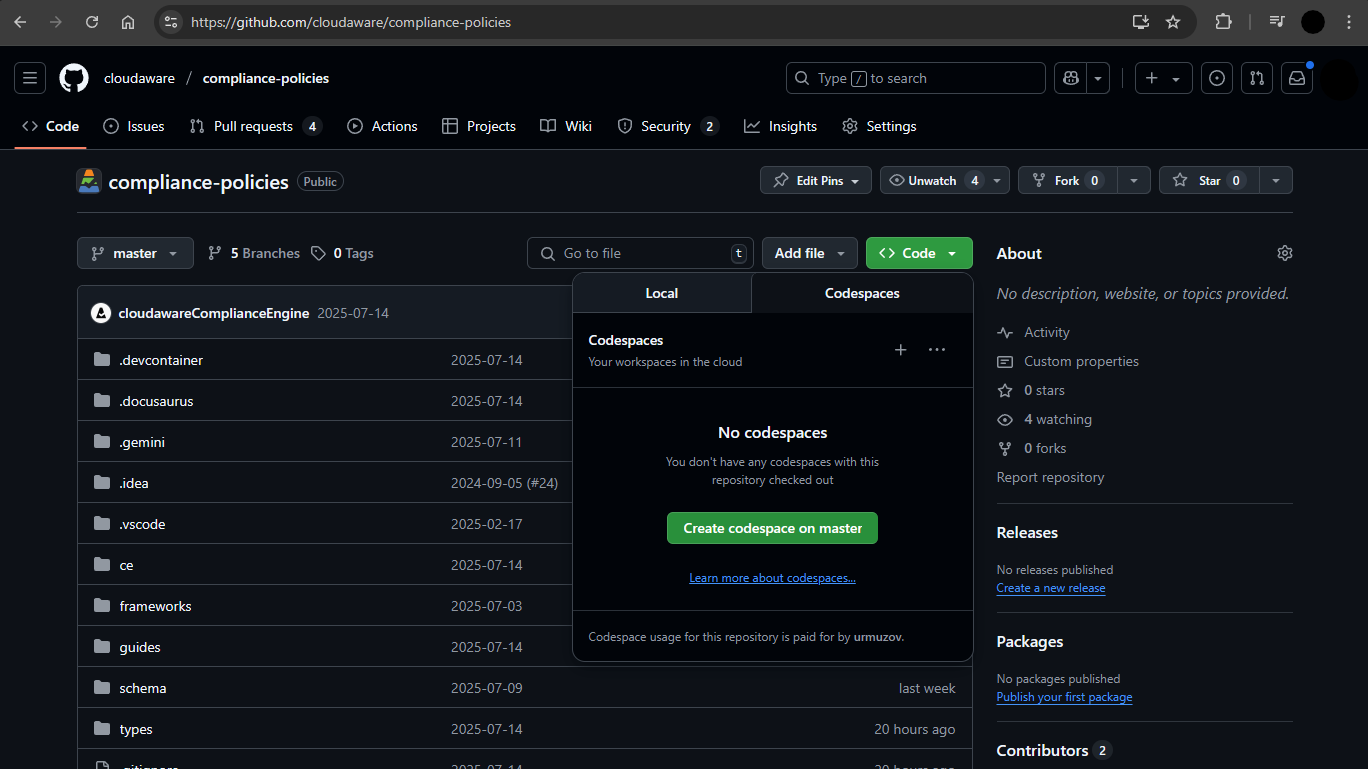Open browser extensions puzzle icon
The width and height of the screenshot is (1368, 769).
(x=1223, y=22)
